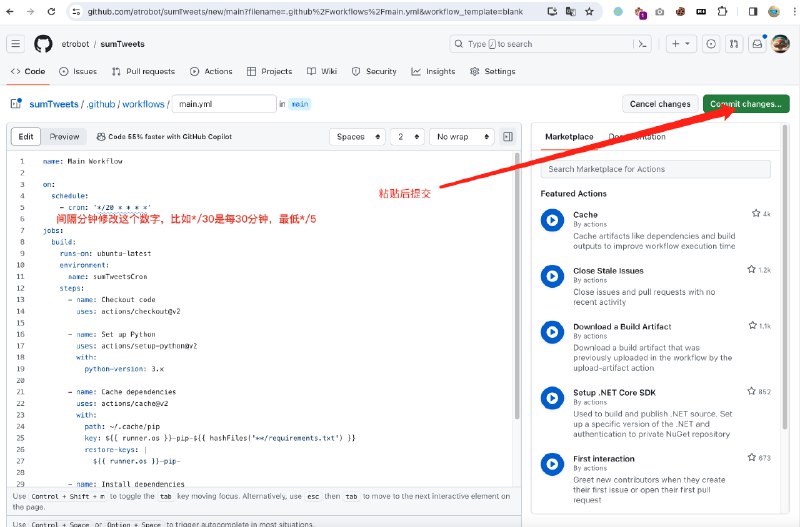Click the browser address bar URL
This screenshot has height=527, width=800.
(x=305, y=11)
